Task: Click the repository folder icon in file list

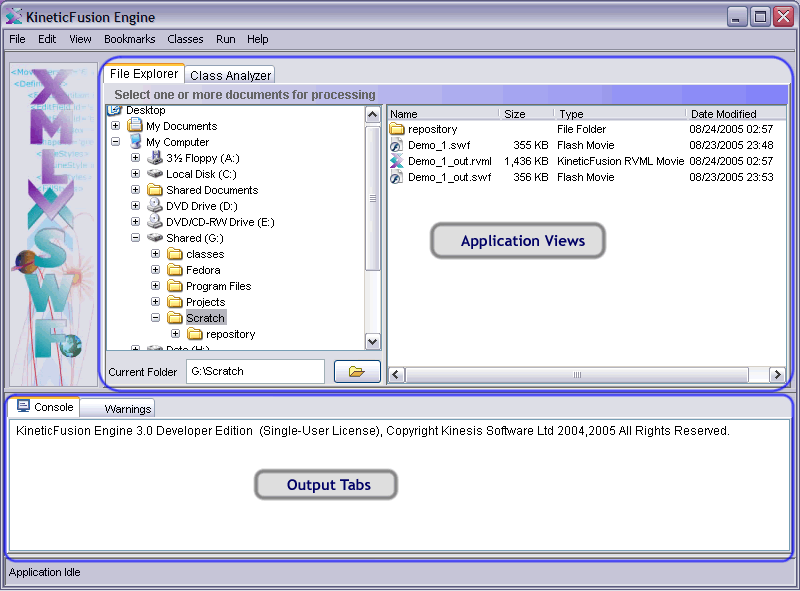Action: pos(397,129)
